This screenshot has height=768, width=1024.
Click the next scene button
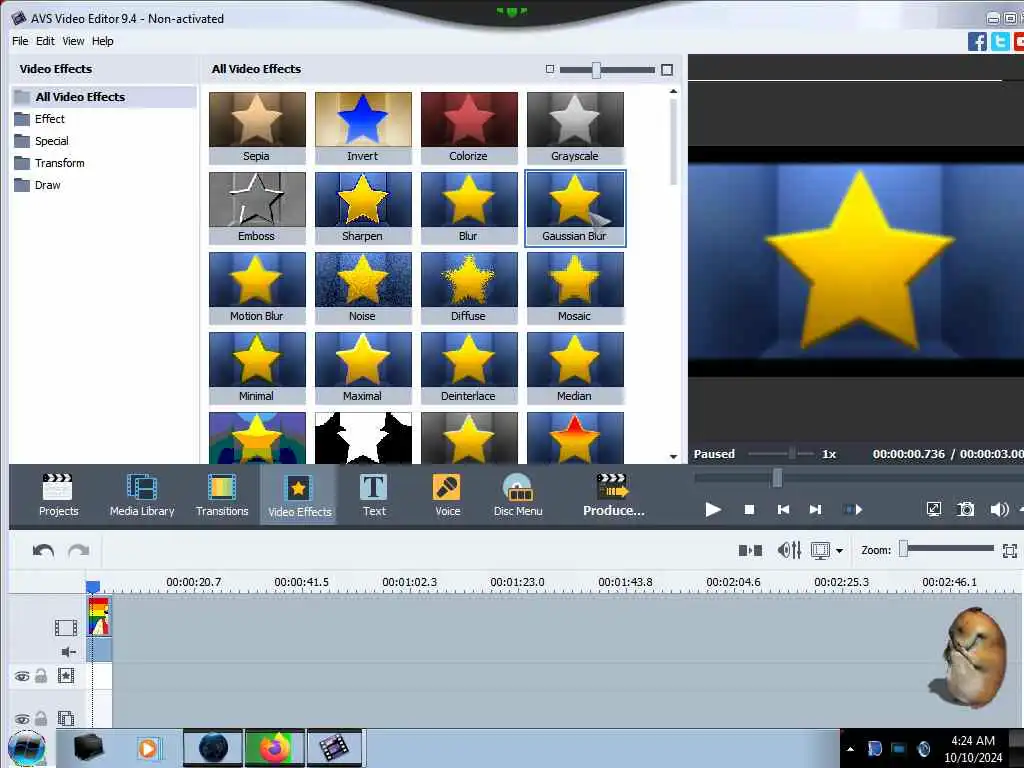coord(853,509)
